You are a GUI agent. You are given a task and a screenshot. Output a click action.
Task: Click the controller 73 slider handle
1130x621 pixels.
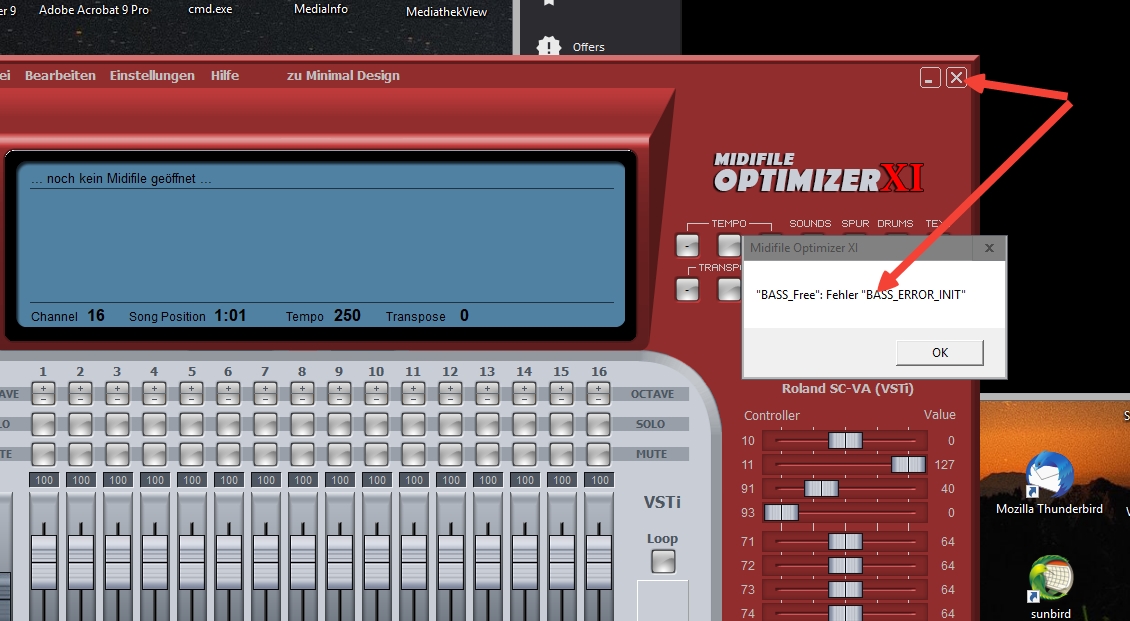click(845, 589)
